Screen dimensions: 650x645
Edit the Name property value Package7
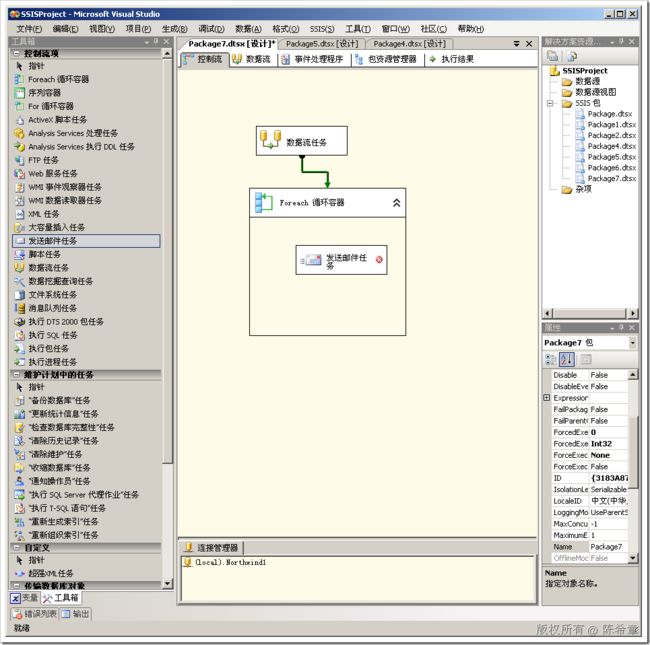click(608, 547)
